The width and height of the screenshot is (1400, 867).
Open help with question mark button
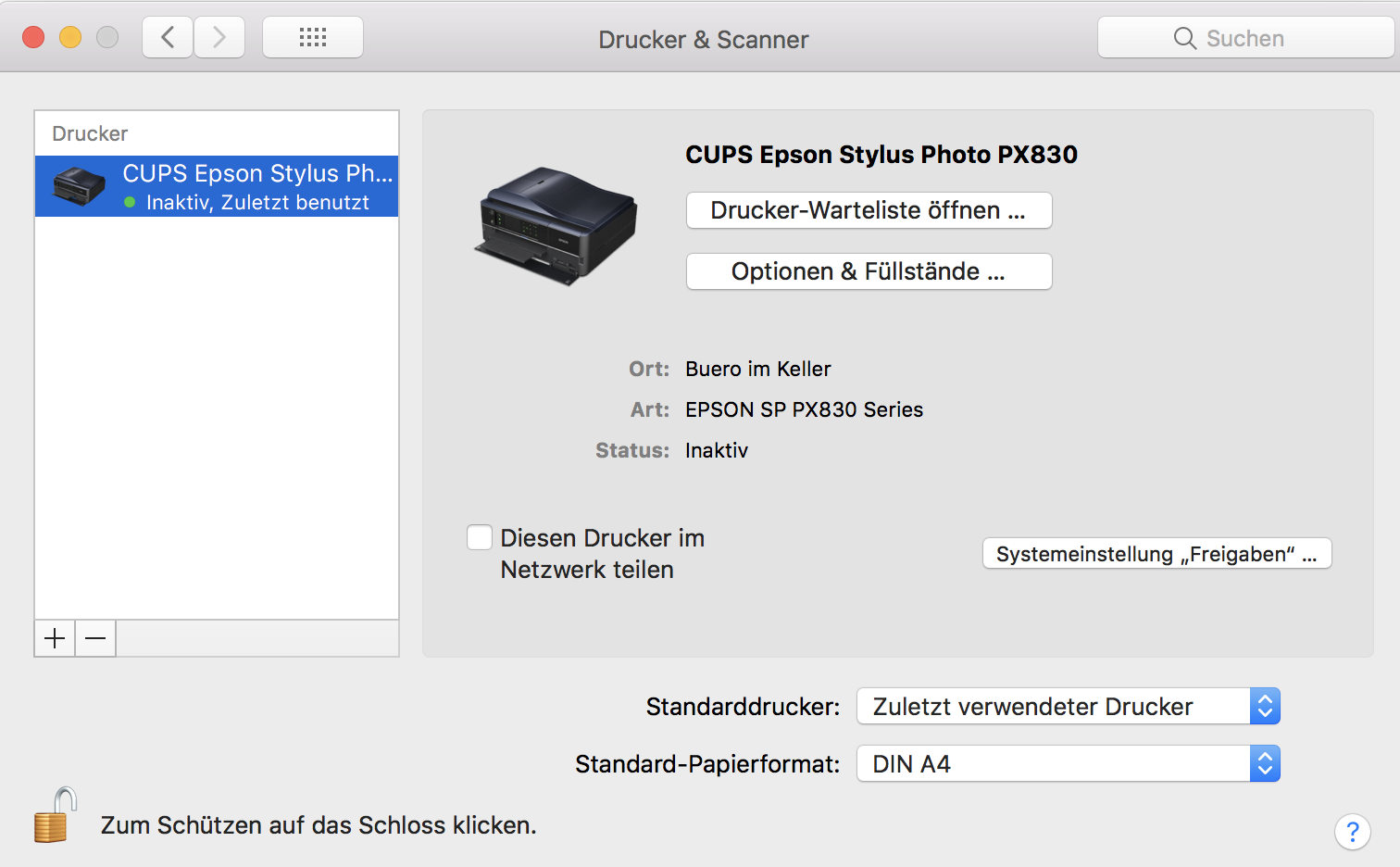pos(1352,831)
